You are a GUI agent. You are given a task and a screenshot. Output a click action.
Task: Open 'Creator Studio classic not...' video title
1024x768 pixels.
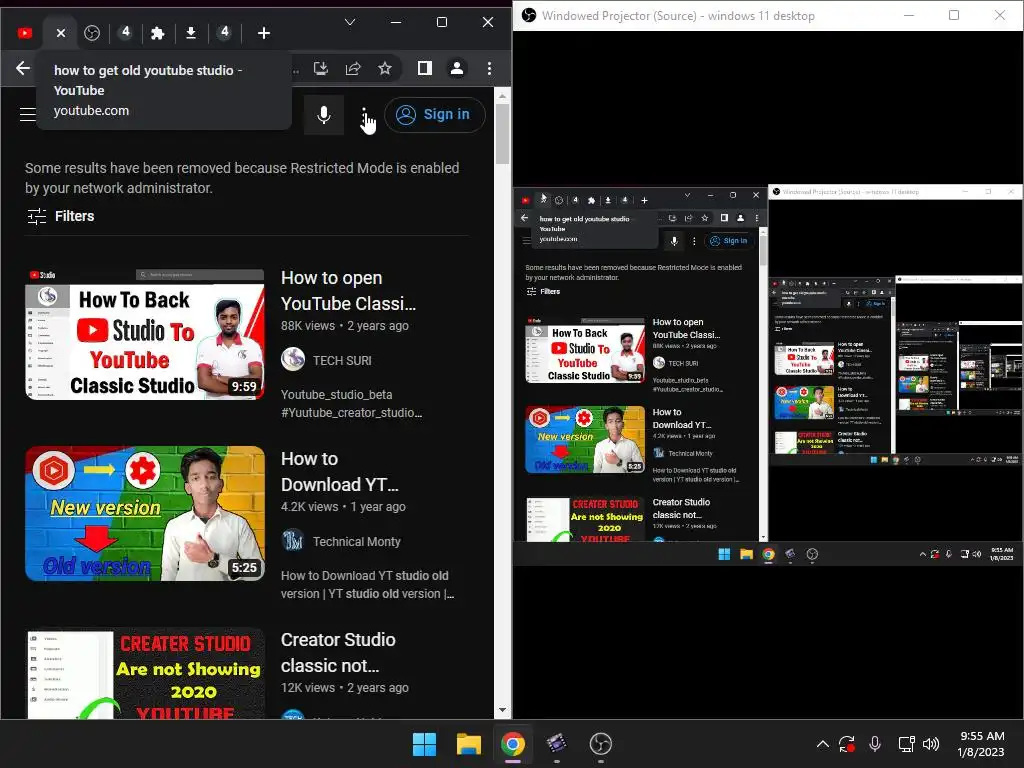[338, 652]
